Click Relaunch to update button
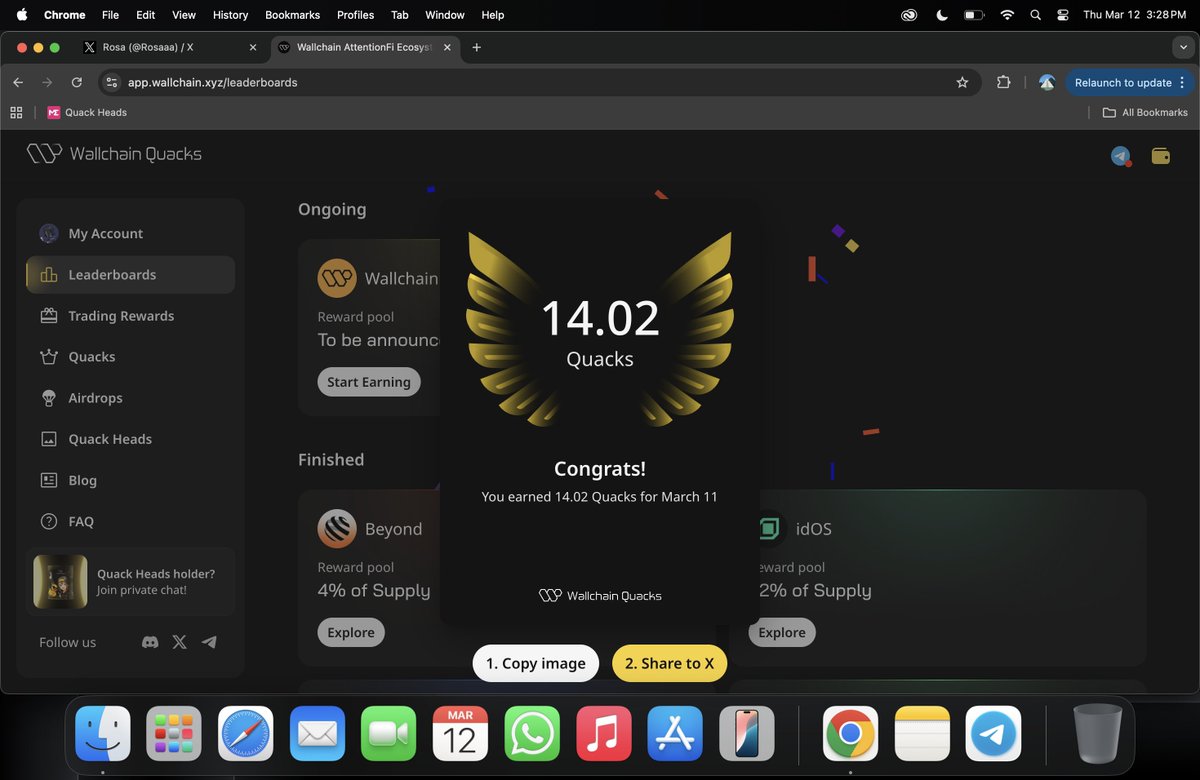The image size is (1200, 780). [1129, 82]
